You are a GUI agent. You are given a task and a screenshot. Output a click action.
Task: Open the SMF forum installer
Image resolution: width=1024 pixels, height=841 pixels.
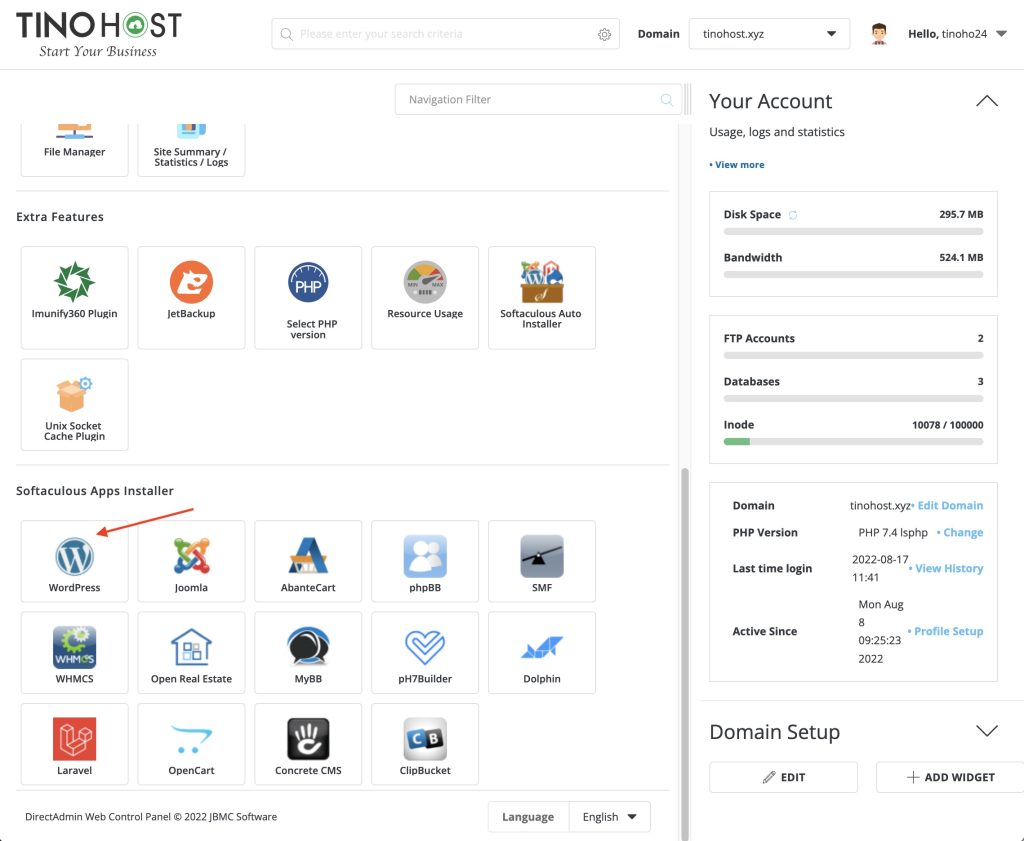(542, 561)
